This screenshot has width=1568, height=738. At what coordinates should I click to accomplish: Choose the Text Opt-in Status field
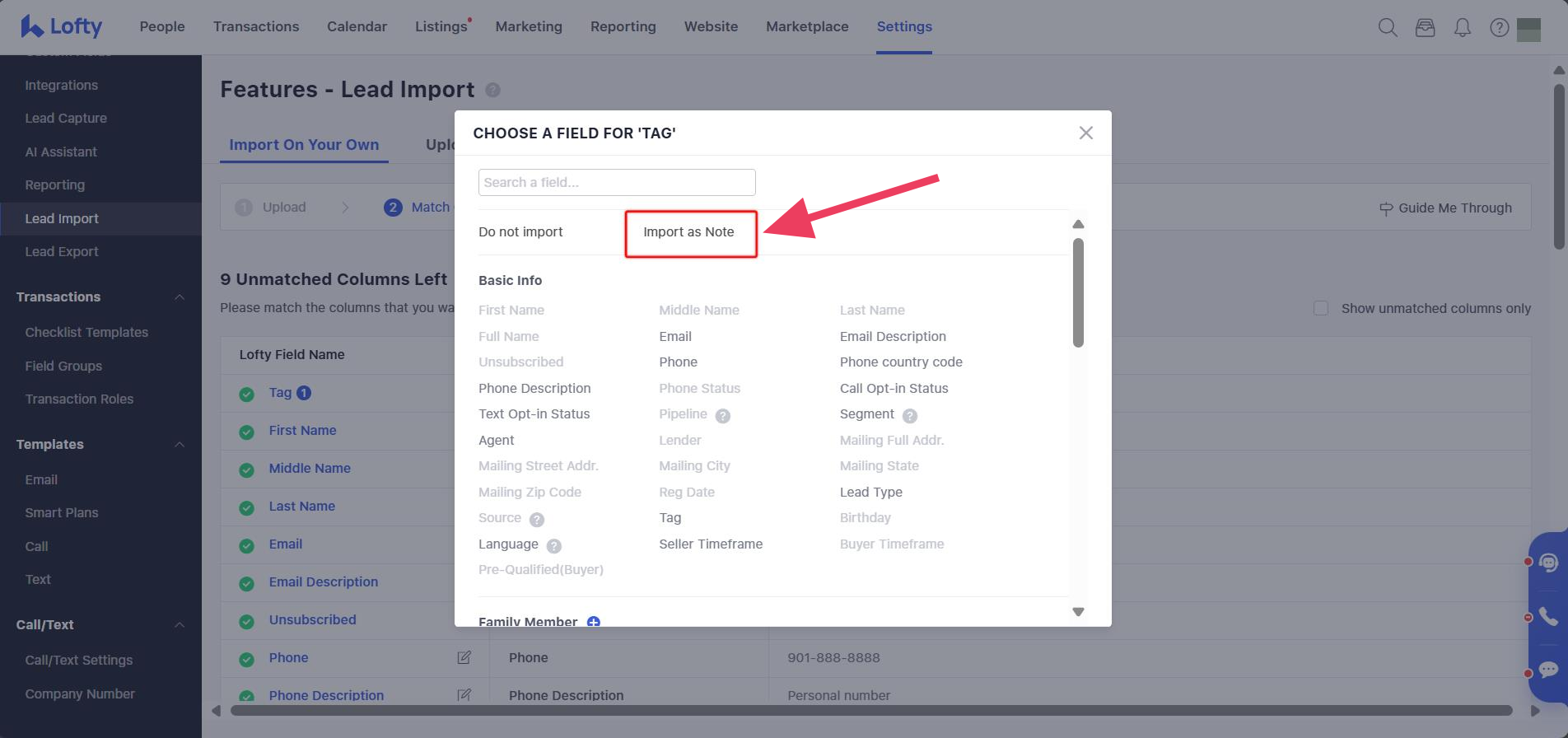534,413
